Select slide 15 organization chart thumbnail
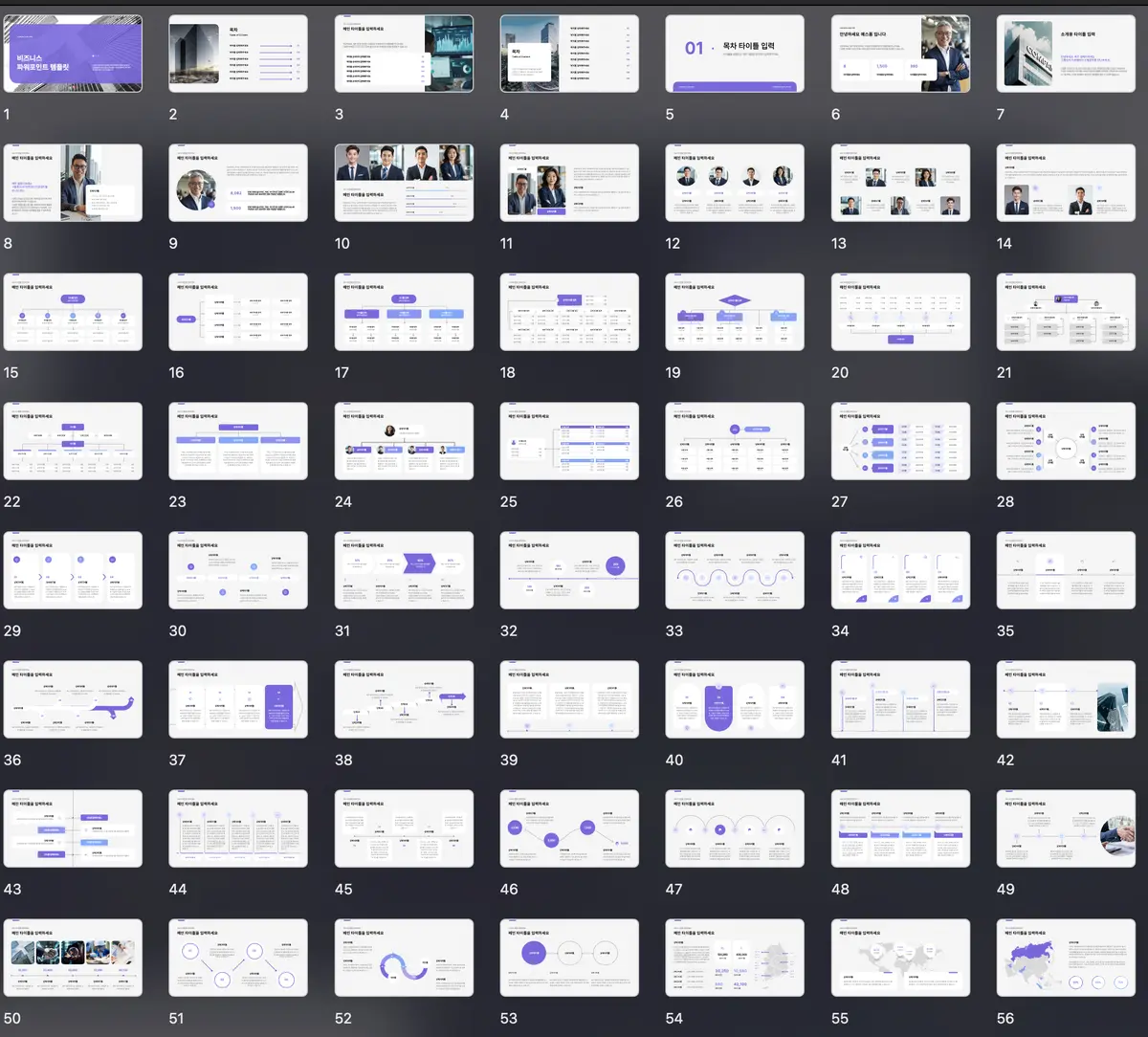The image size is (1148, 1037). pyautogui.click(x=73, y=312)
